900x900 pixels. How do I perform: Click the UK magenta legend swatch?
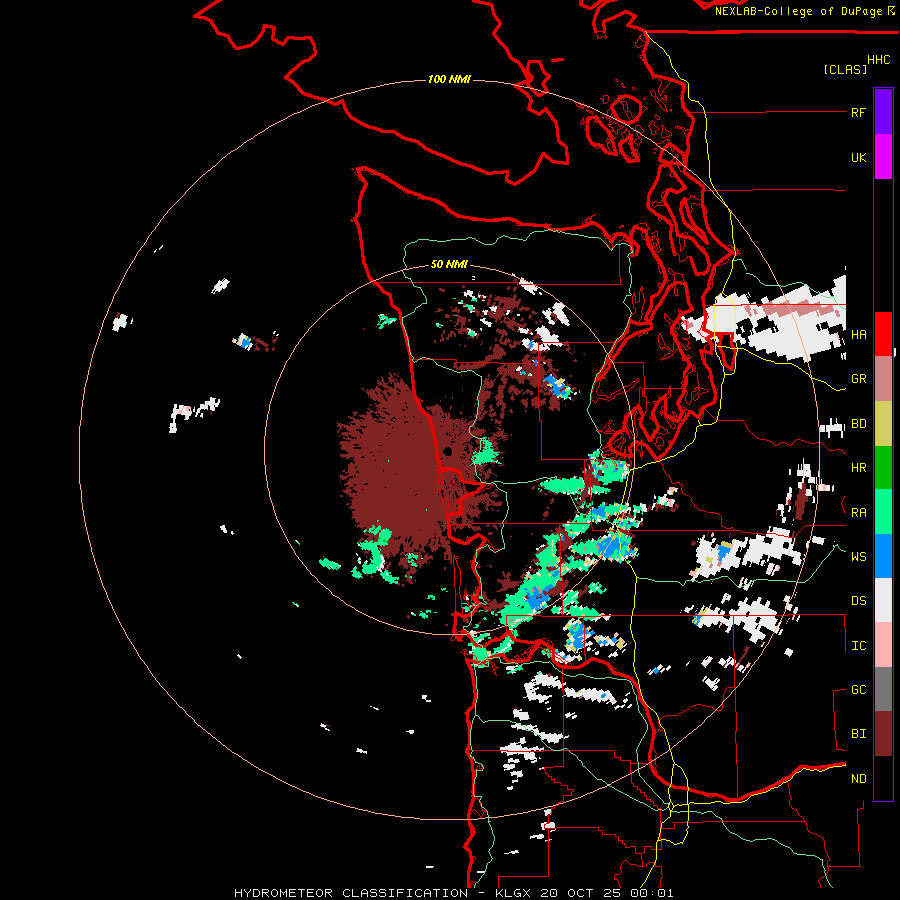click(x=883, y=156)
